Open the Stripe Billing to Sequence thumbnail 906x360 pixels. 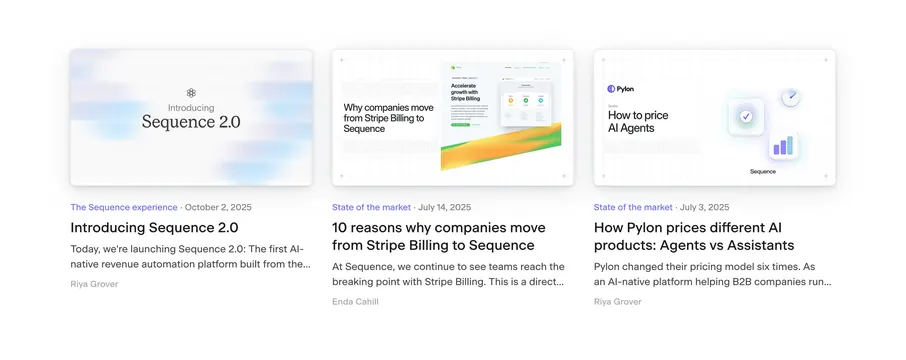pyautogui.click(x=452, y=117)
